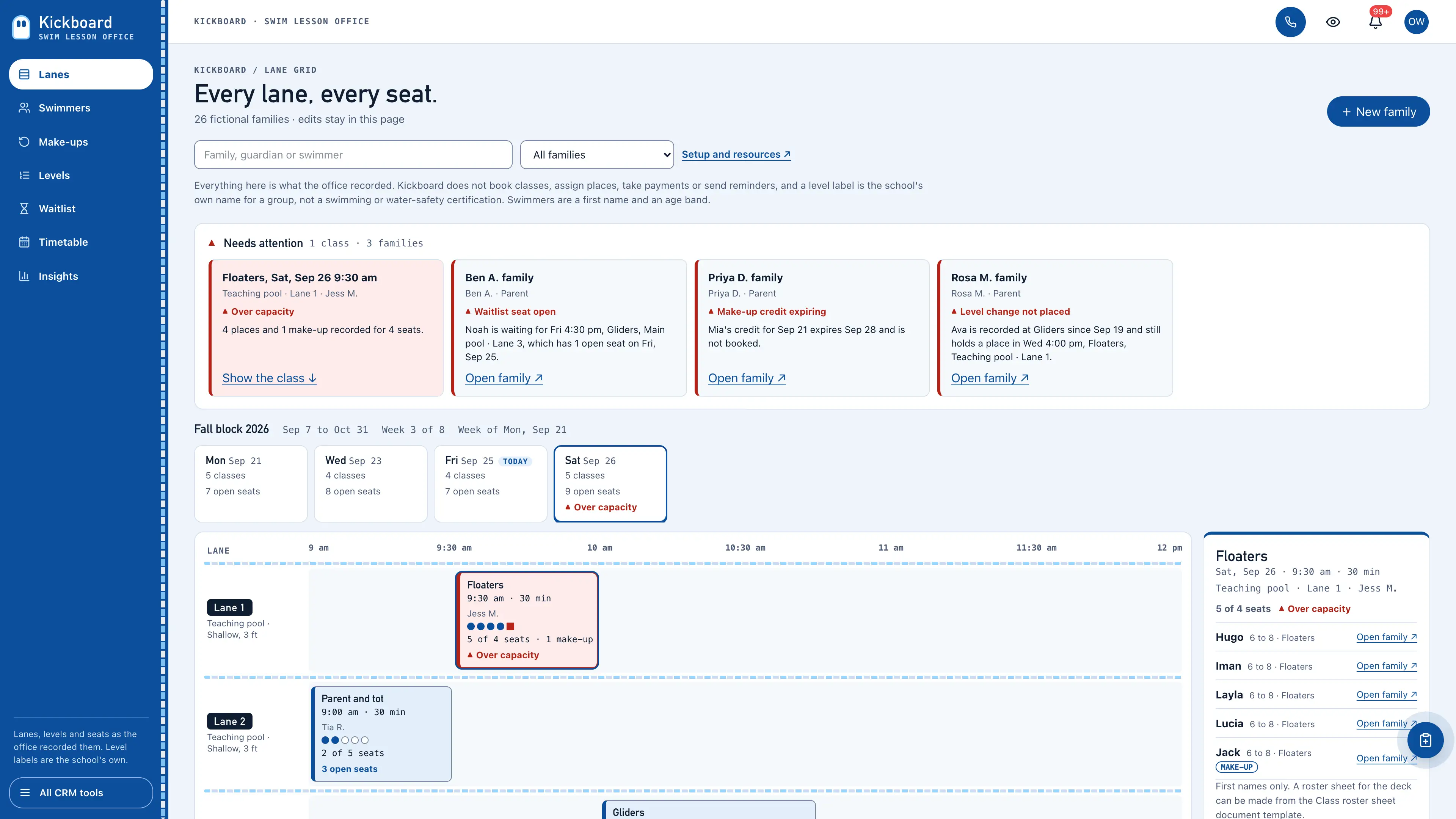Screen dimensions: 1456x819
Task: Select the Floaters 9:30 am class block
Action: pos(527,620)
